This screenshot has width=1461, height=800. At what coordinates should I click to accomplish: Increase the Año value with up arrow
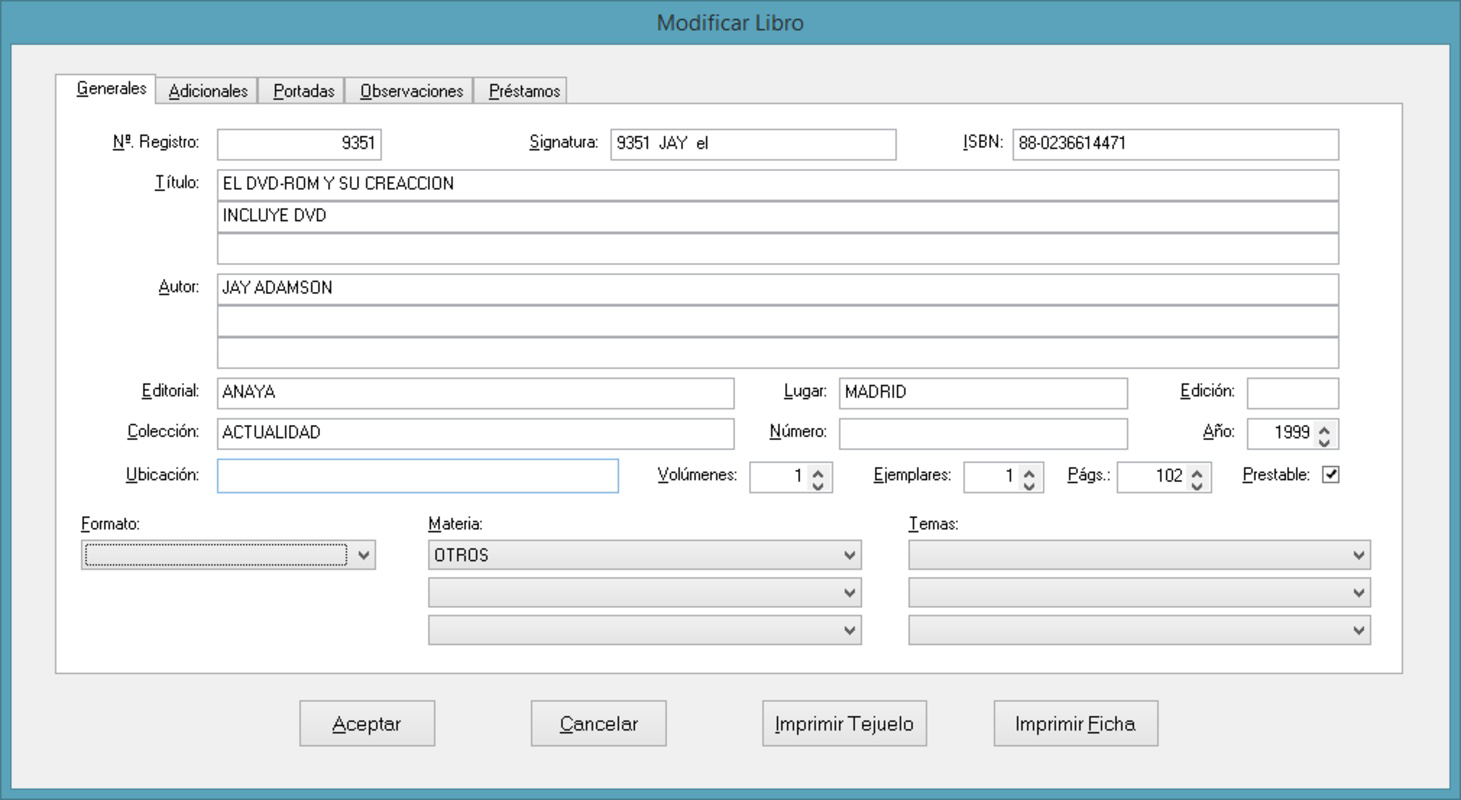[1324, 427]
